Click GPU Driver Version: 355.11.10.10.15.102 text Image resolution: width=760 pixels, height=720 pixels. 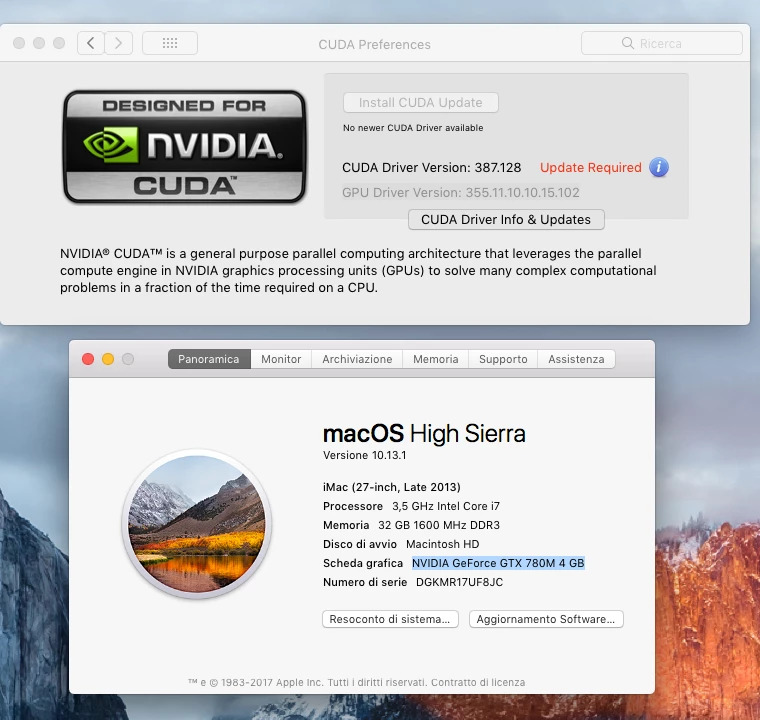tap(460, 192)
